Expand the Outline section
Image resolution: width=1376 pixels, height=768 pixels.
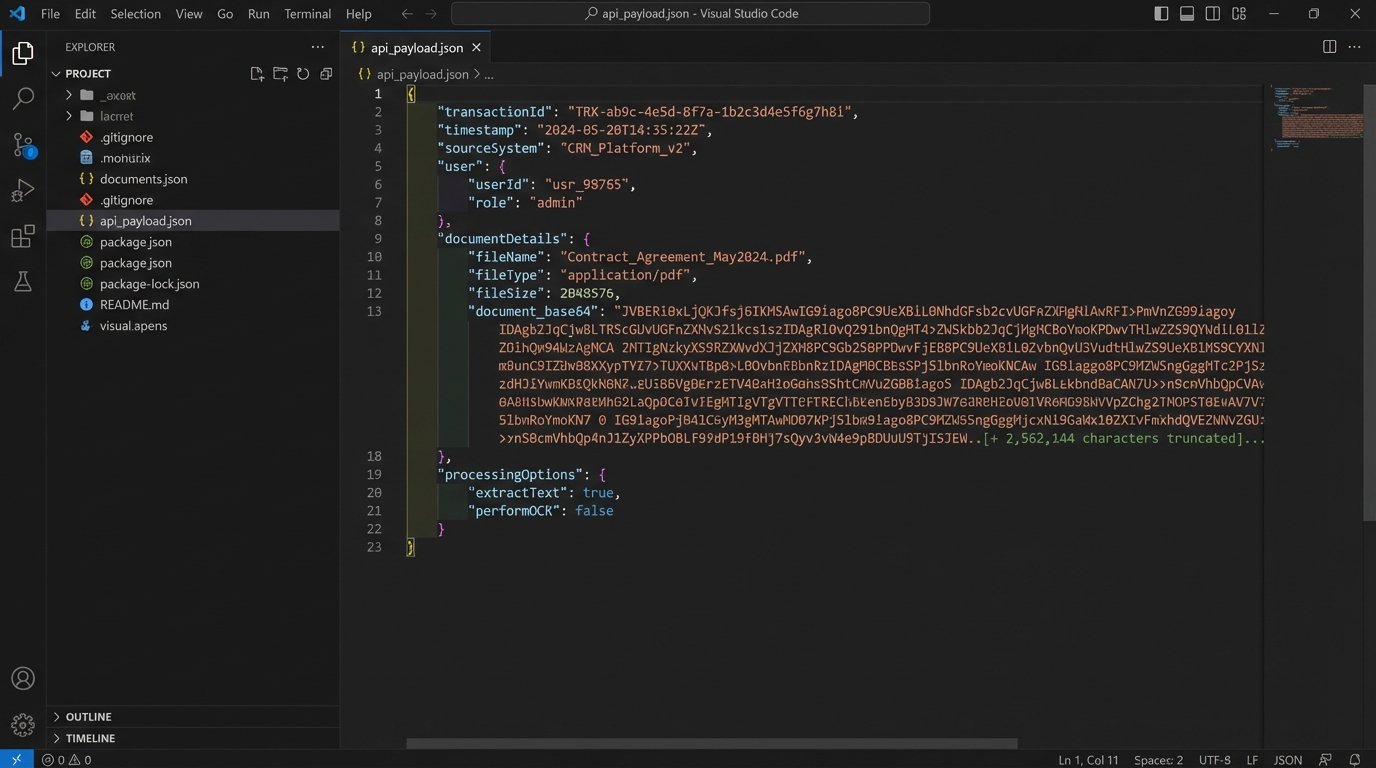pyautogui.click(x=88, y=716)
